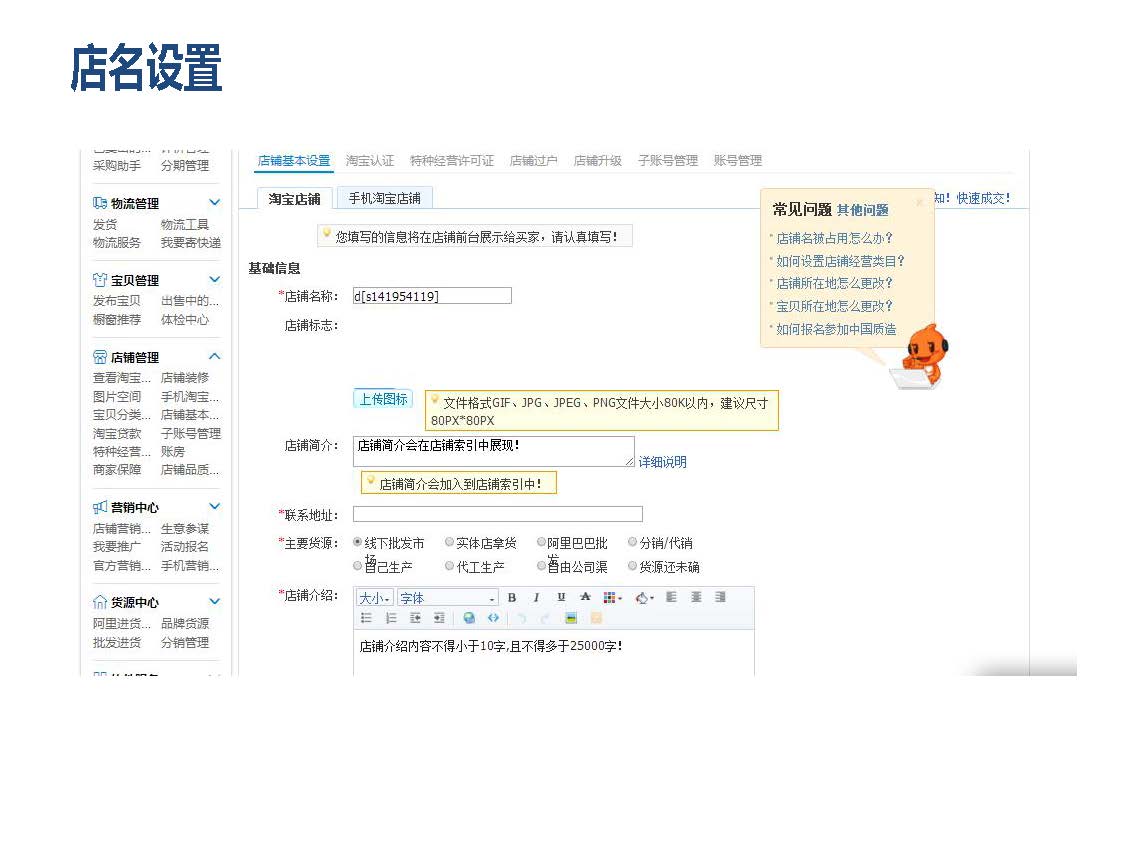Collapse the 店铺管理 section chevron
The height and width of the screenshot is (855, 1140).
(214, 356)
